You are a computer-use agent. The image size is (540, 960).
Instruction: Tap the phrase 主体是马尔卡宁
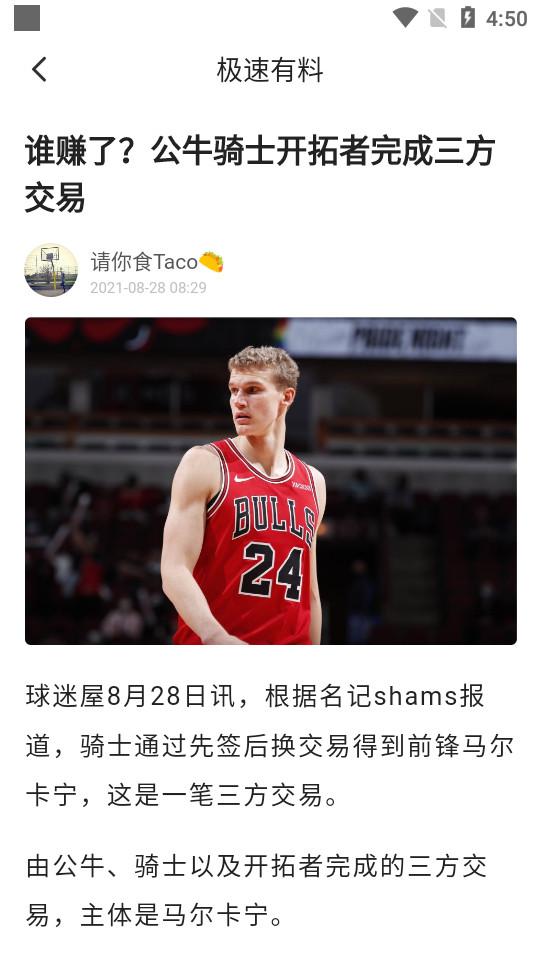174,917
